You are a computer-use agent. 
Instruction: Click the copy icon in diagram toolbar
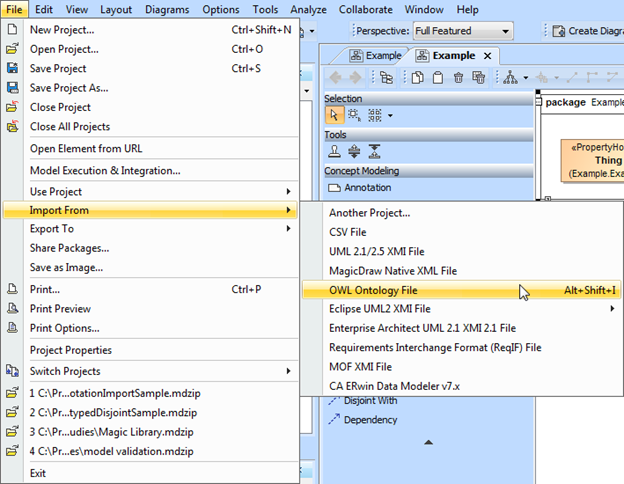click(415, 77)
